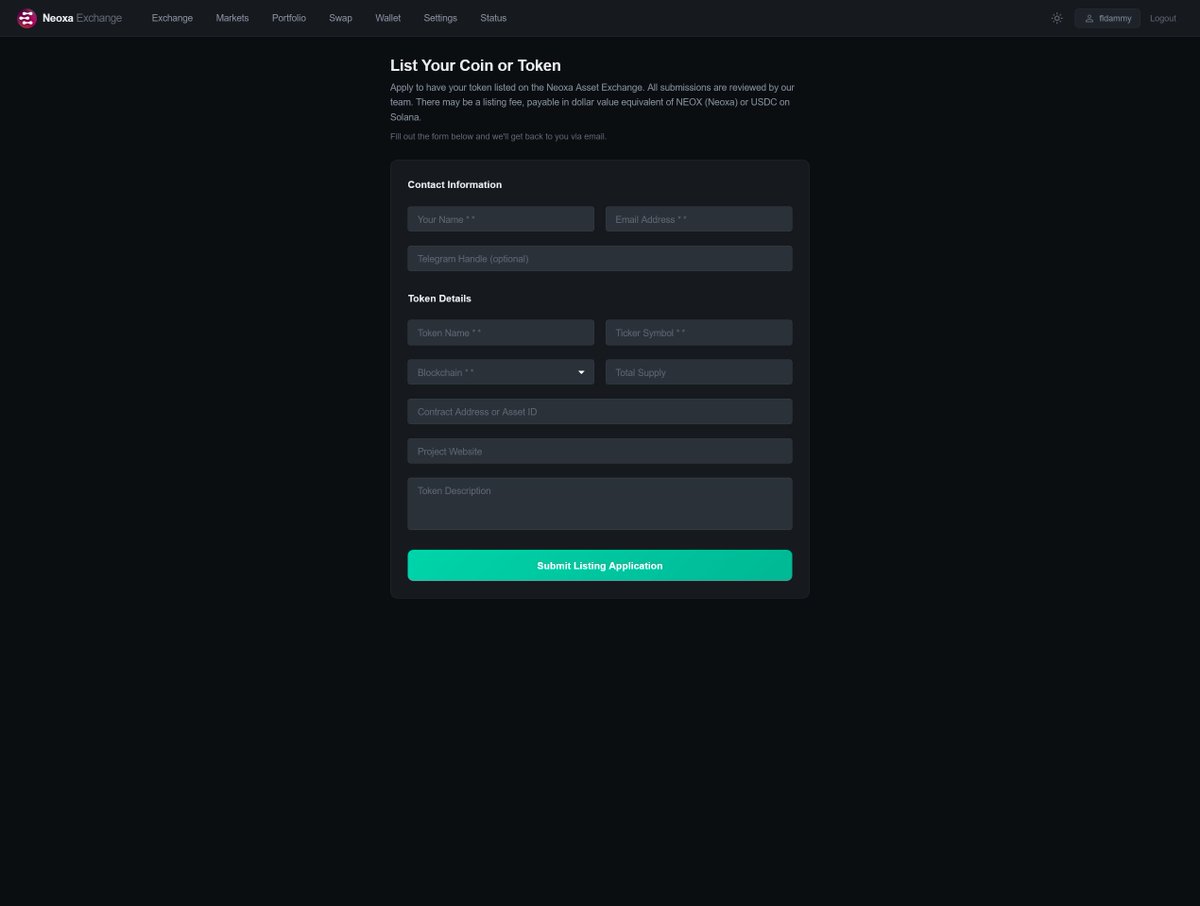Image resolution: width=1200 pixels, height=906 pixels.
Task: Click the 'Fill out the form below' note
Action: point(498,136)
